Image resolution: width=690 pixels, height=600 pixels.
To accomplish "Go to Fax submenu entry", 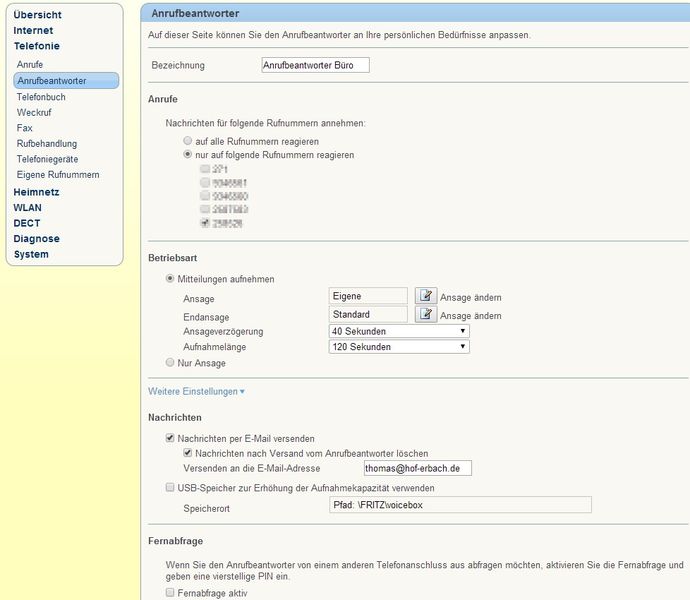I will click(25, 128).
